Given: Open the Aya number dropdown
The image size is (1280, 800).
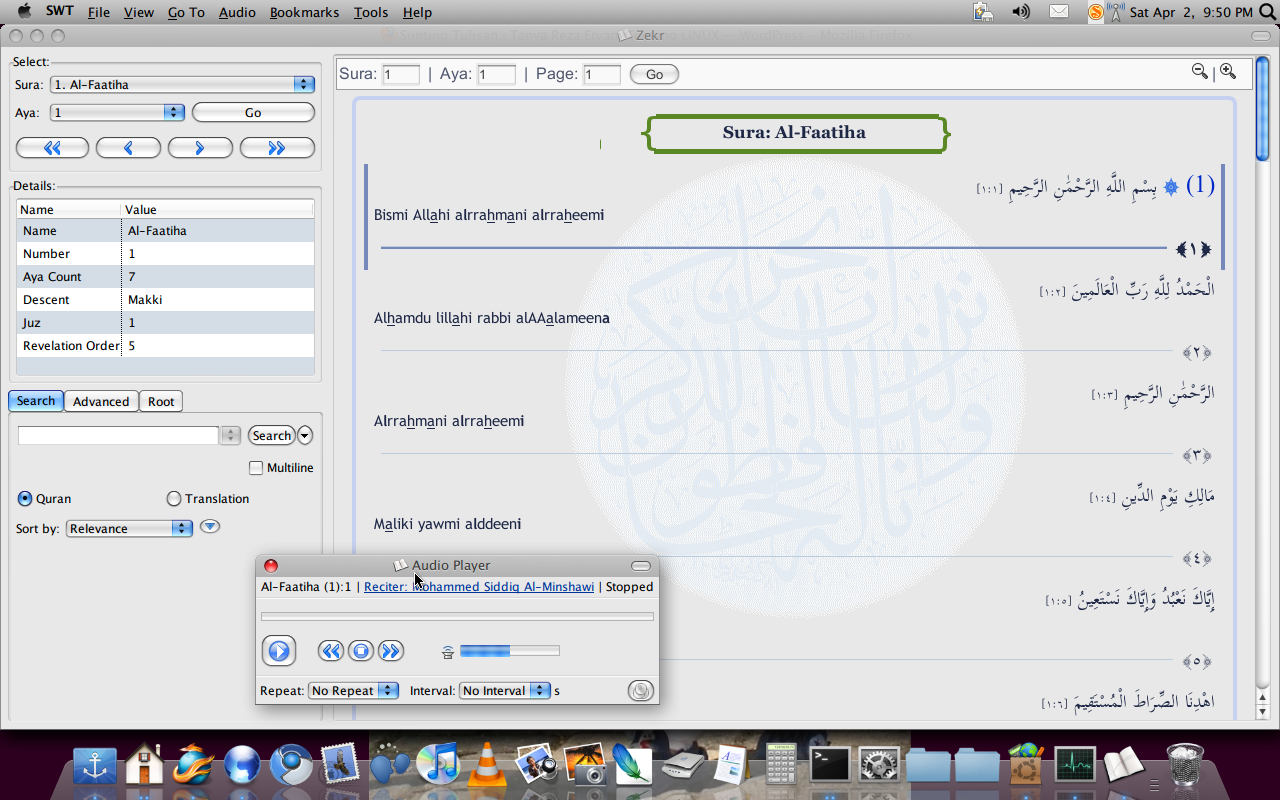Looking at the screenshot, I should pos(118,113).
